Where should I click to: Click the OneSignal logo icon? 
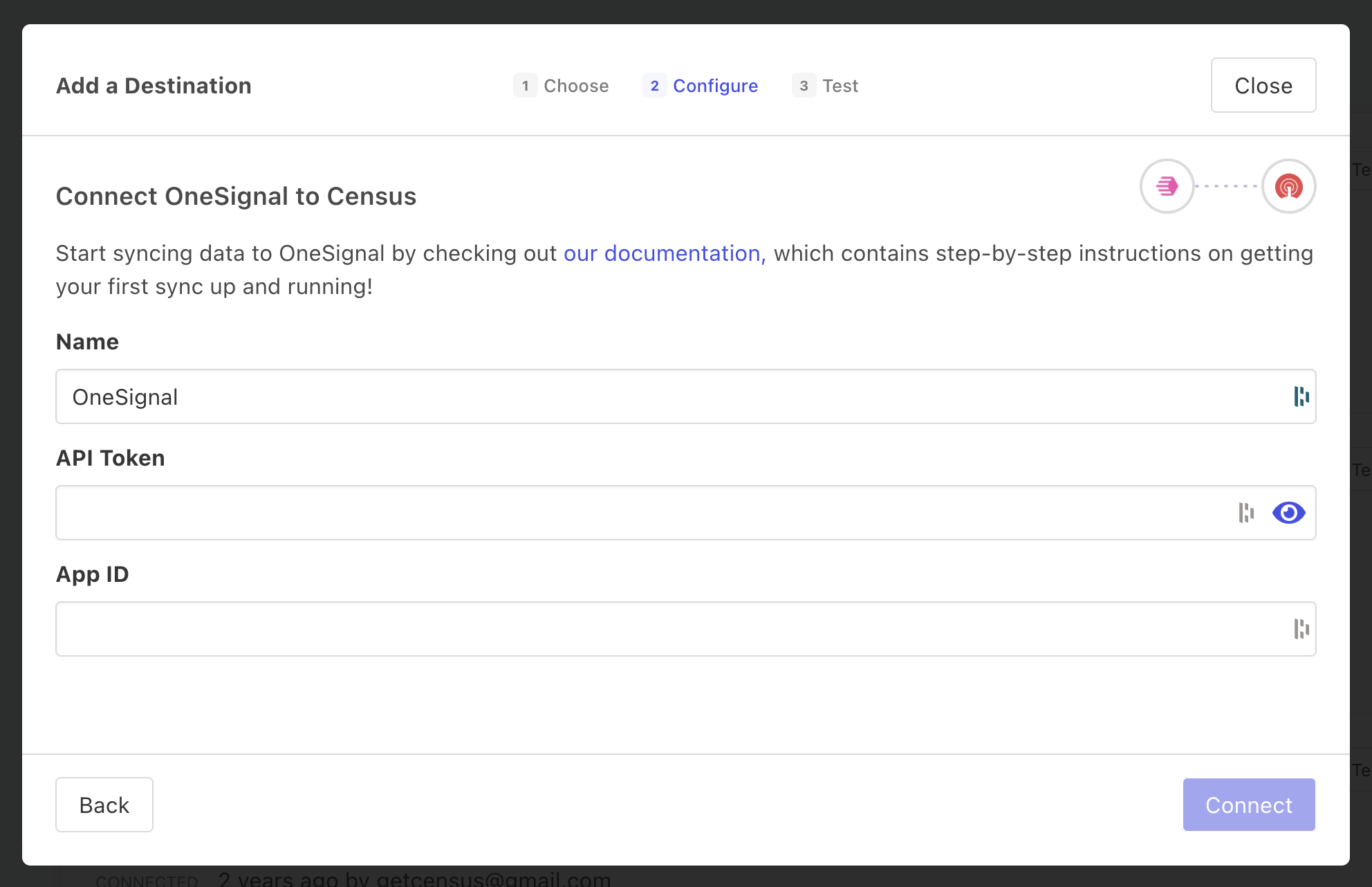[1288, 186]
